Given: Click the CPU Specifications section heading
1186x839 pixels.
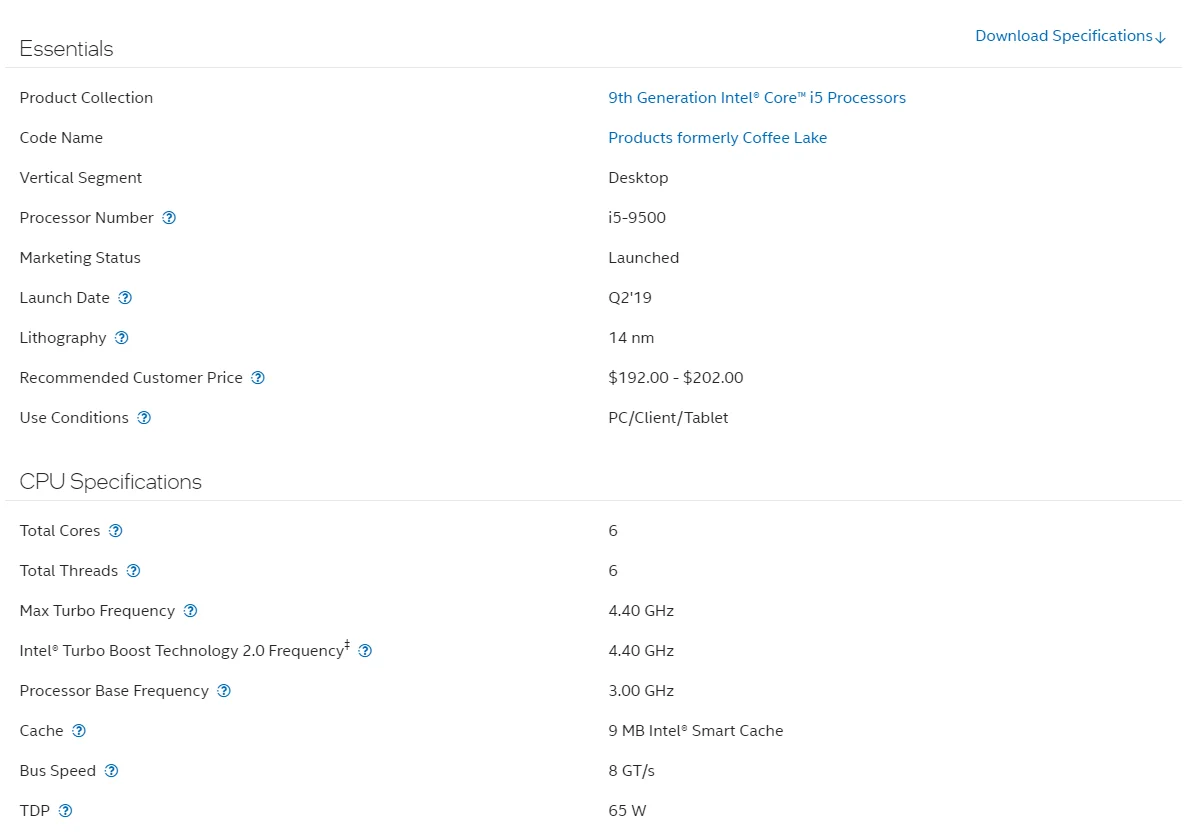Looking at the screenshot, I should click(110, 482).
